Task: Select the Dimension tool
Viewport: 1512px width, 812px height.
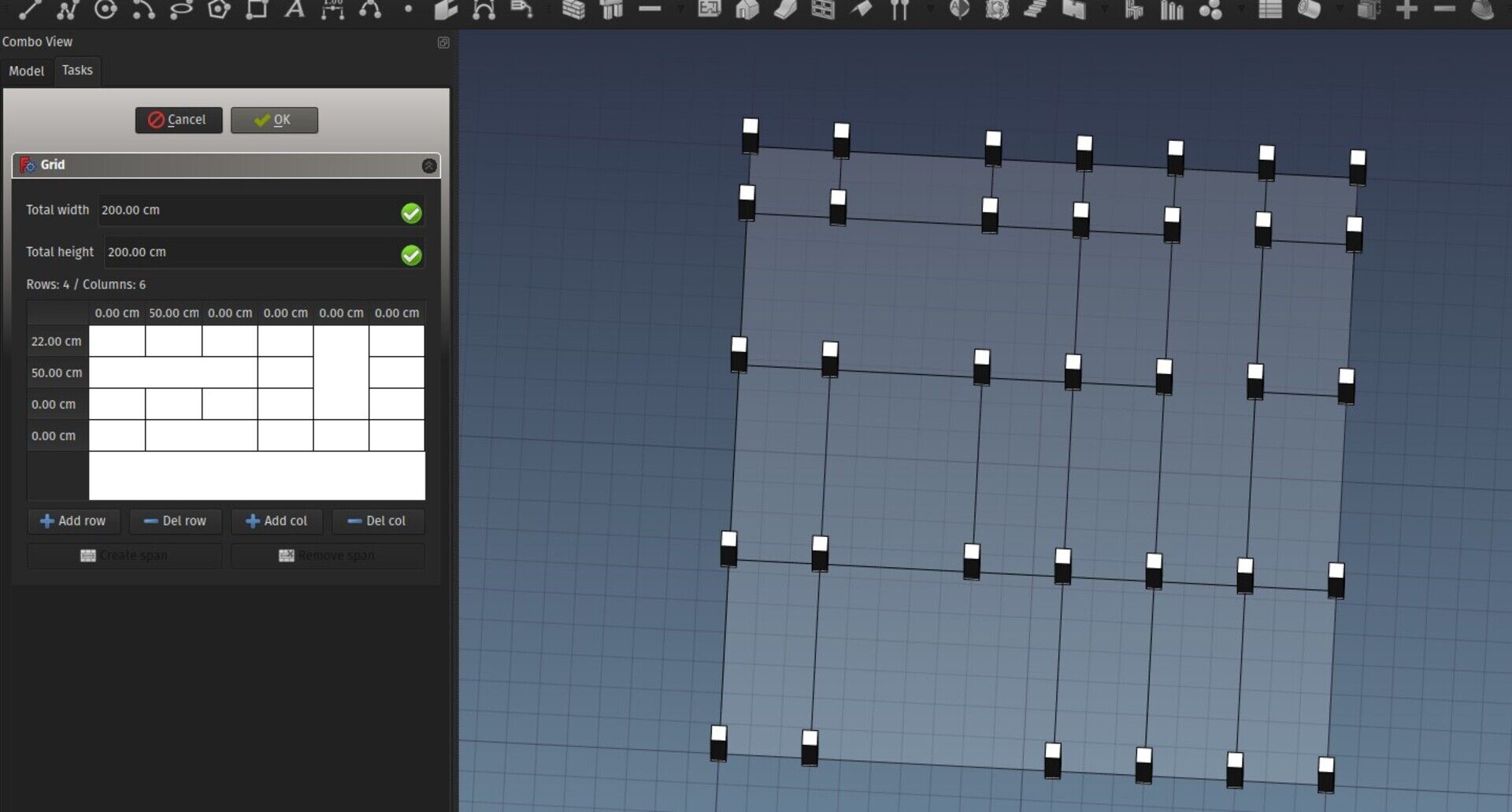Action: [x=332, y=9]
